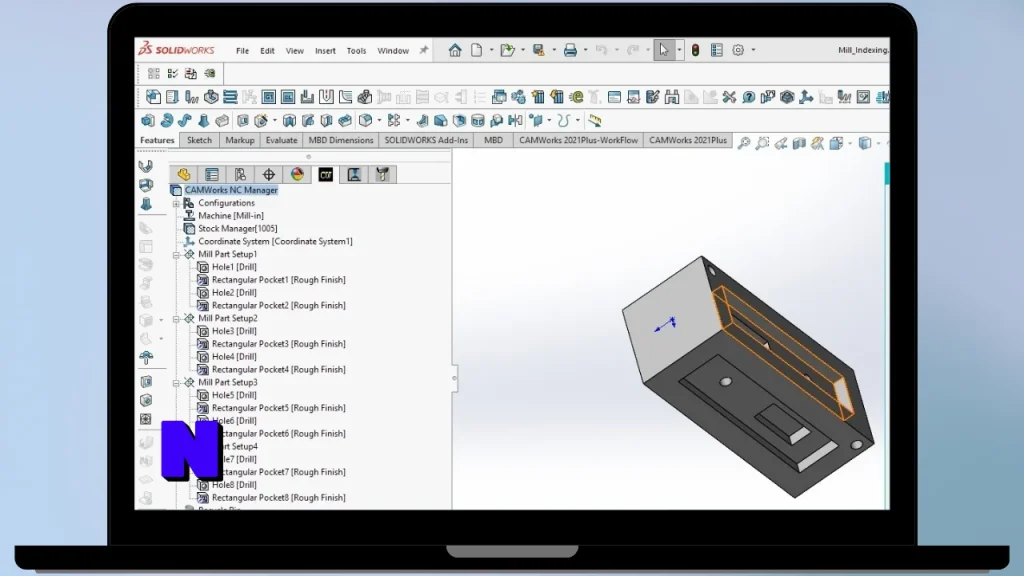1024x576 pixels.
Task: Rebuild the model via the traffic light icon
Action: tap(696, 50)
